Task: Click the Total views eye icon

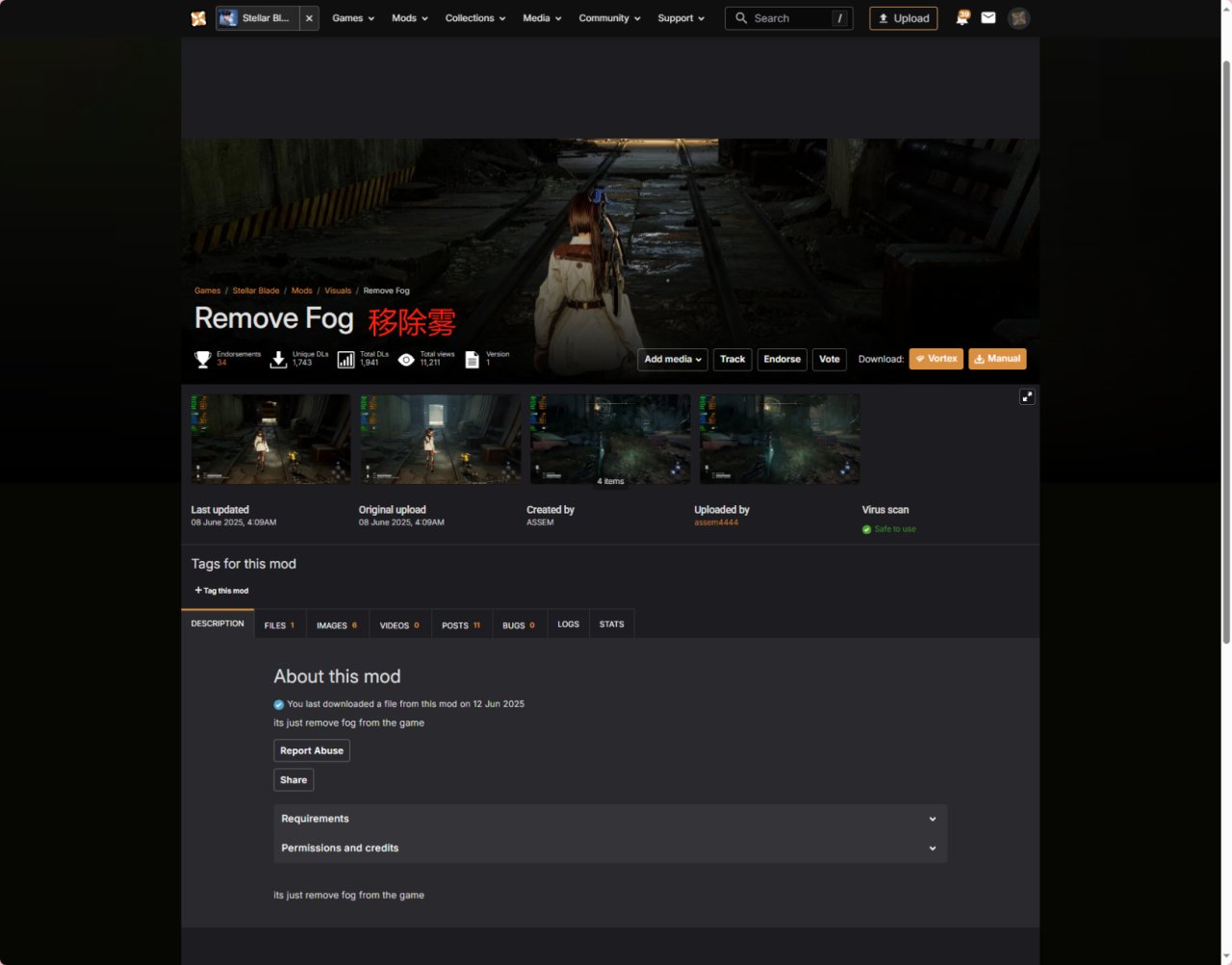Action: pos(406,359)
